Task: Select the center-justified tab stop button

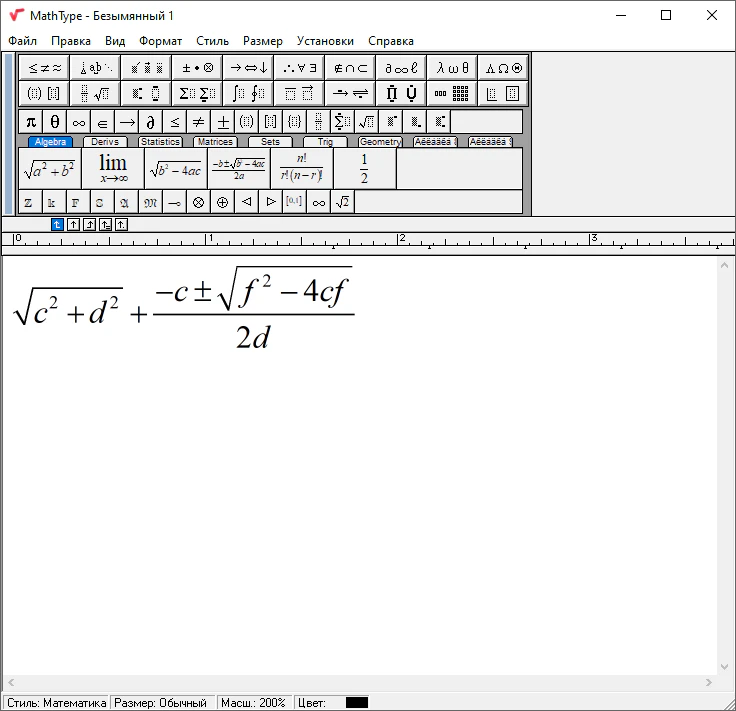Action: [x=74, y=225]
